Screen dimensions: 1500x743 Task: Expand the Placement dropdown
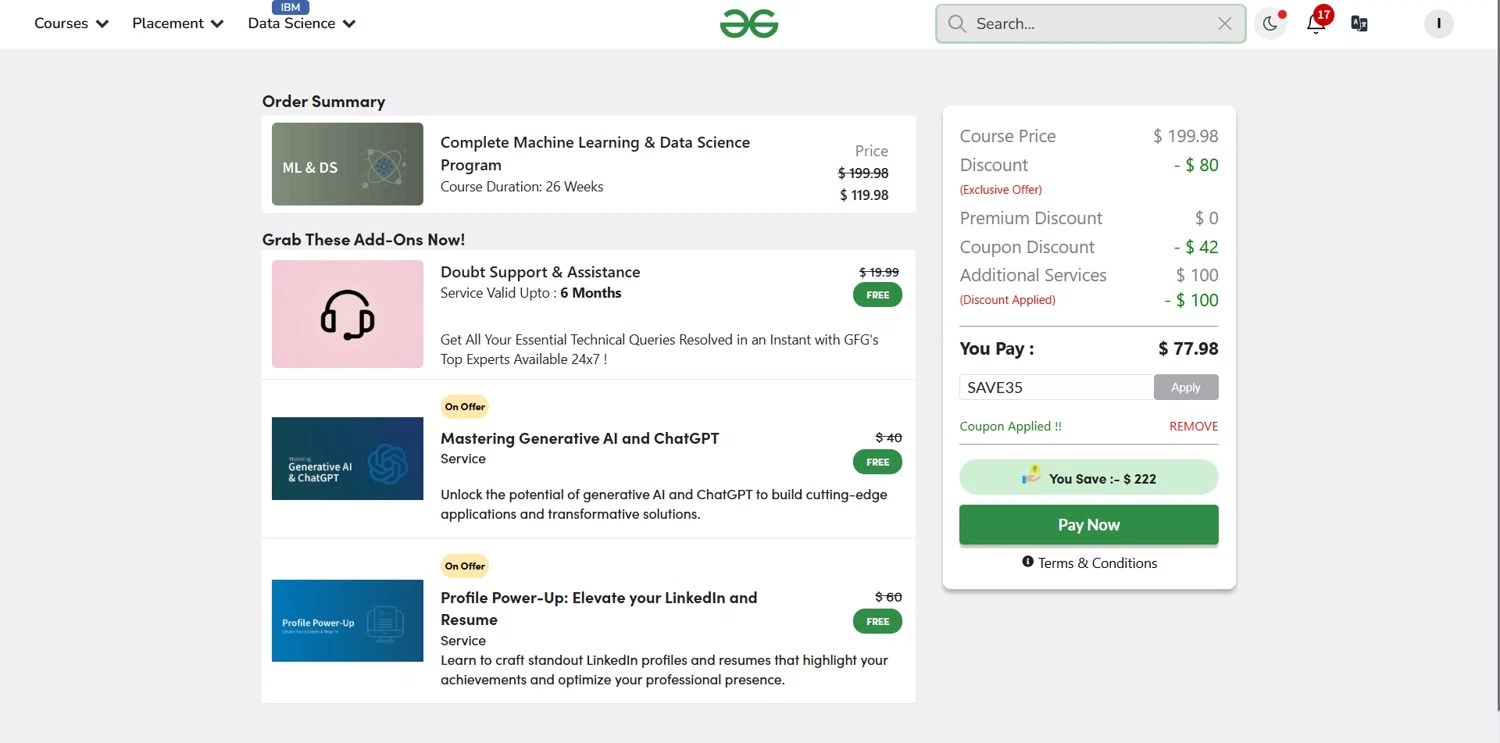click(x=178, y=23)
